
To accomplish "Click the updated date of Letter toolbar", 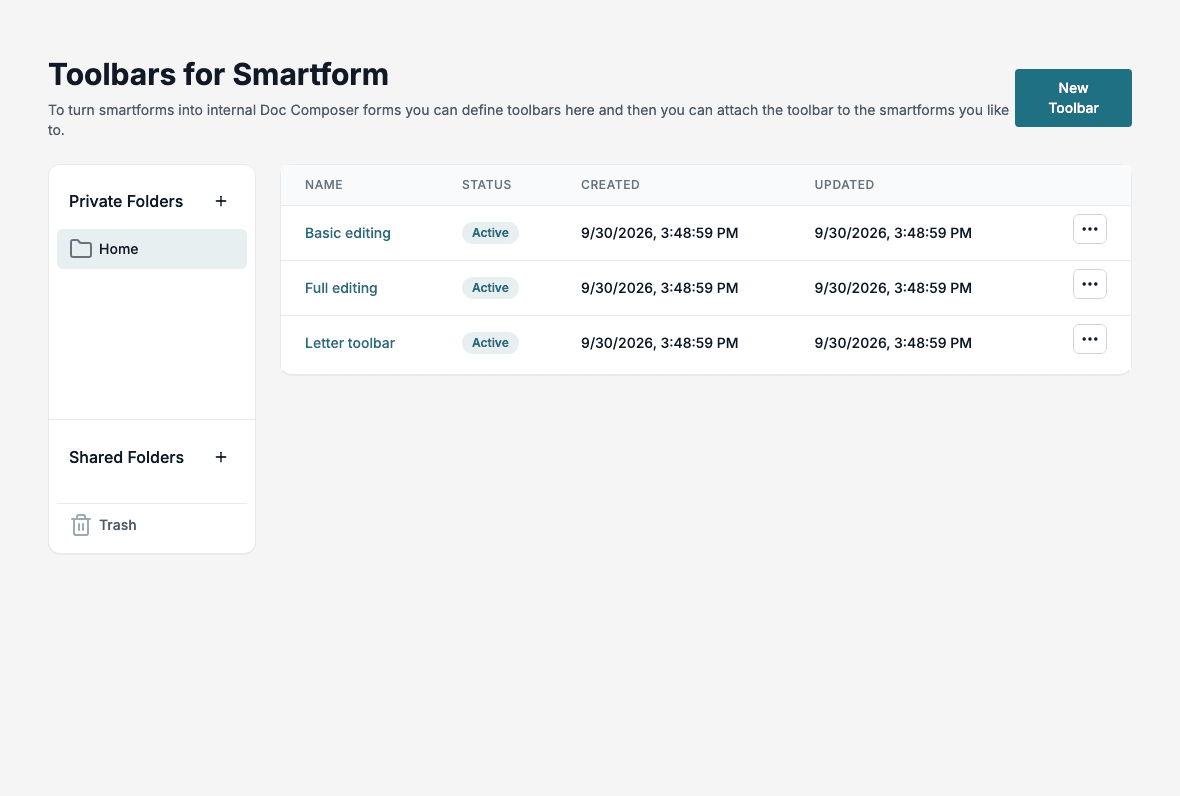I will point(893,343).
